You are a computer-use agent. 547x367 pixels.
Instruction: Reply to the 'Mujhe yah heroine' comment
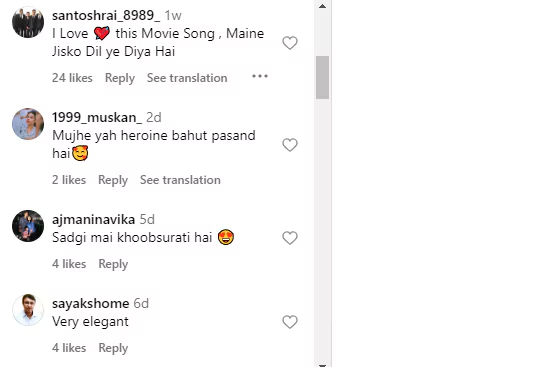[x=113, y=180]
